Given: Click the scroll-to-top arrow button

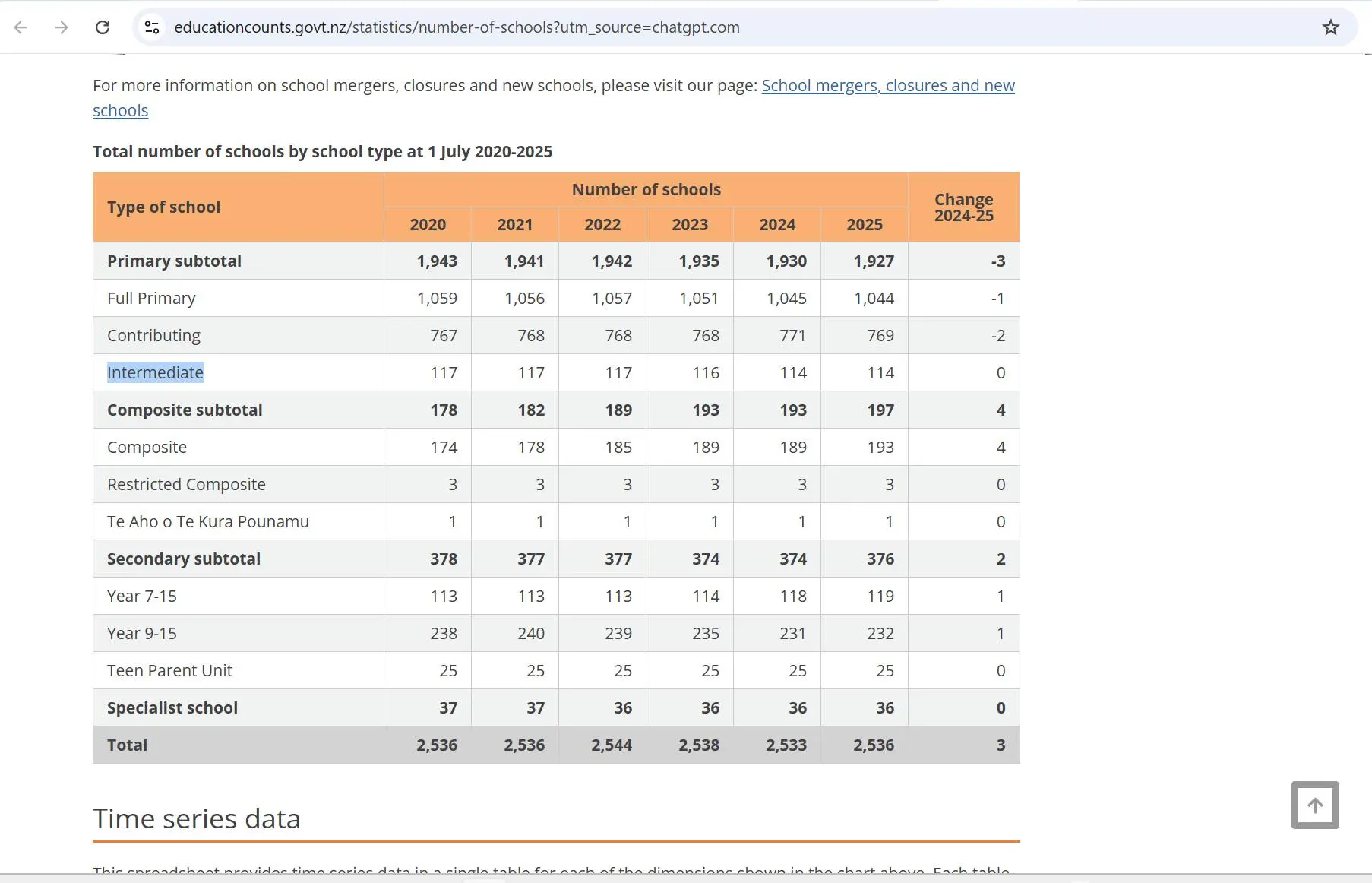Looking at the screenshot, I should [x=1314, y=805].
